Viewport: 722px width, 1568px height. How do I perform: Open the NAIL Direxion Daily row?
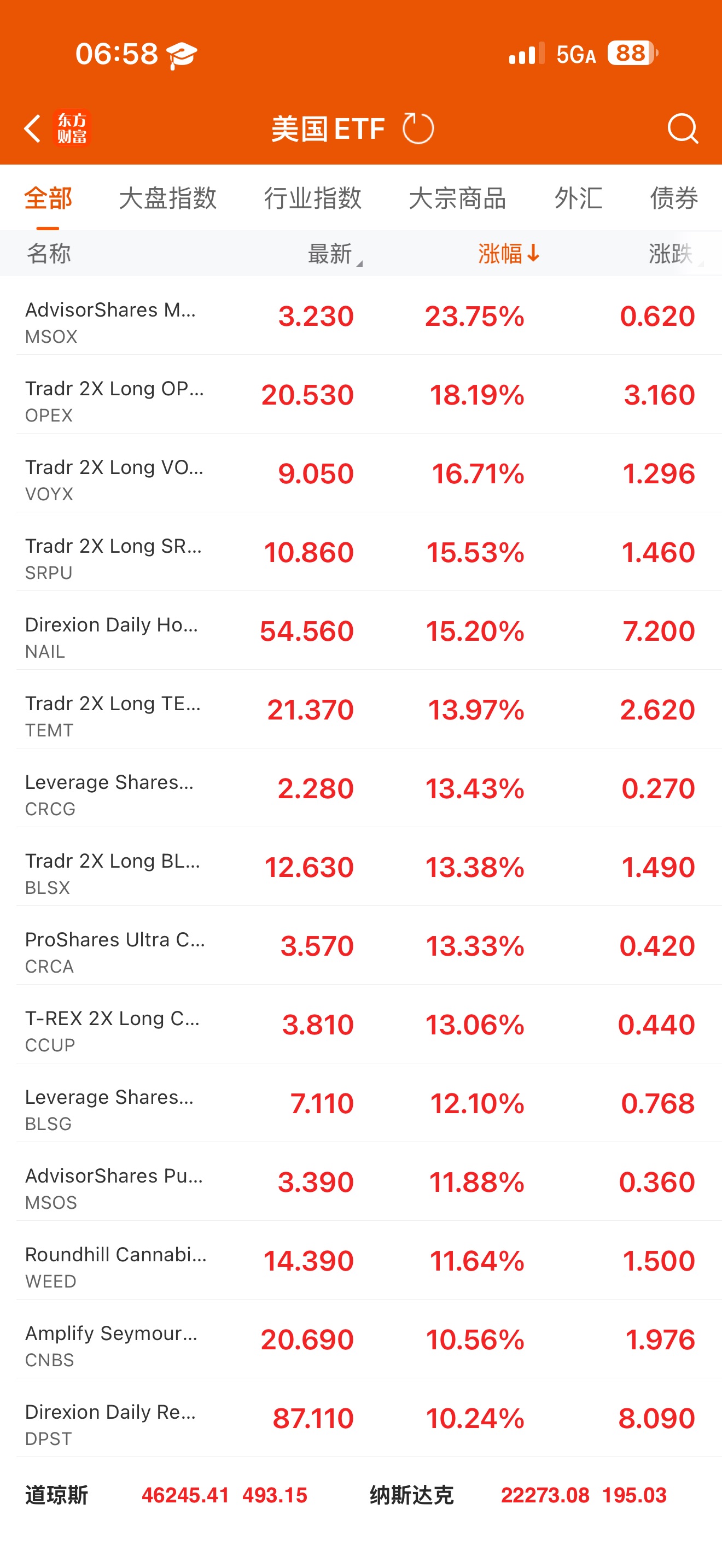point(360,631)
